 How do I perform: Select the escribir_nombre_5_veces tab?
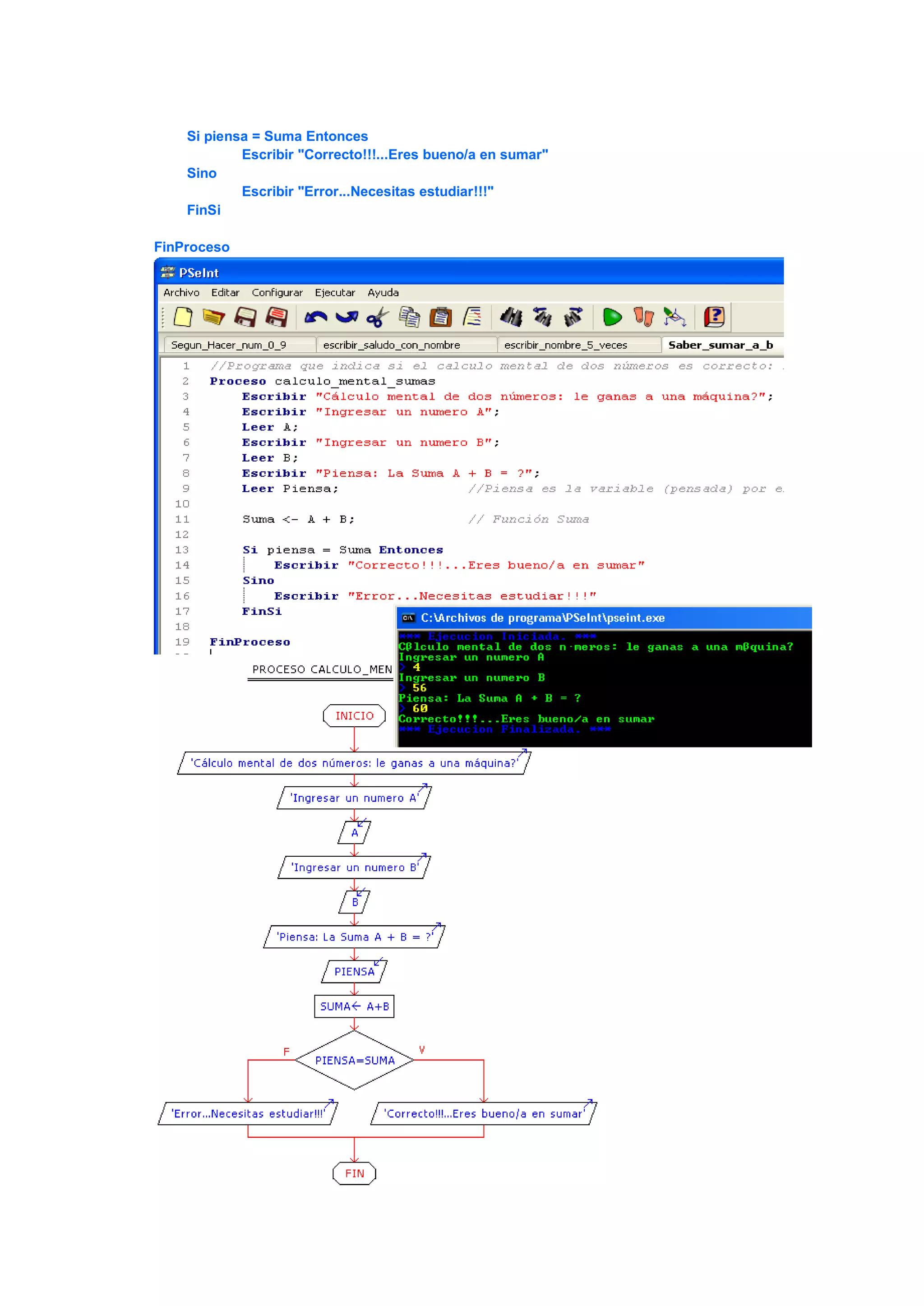(x=566, y=345)
